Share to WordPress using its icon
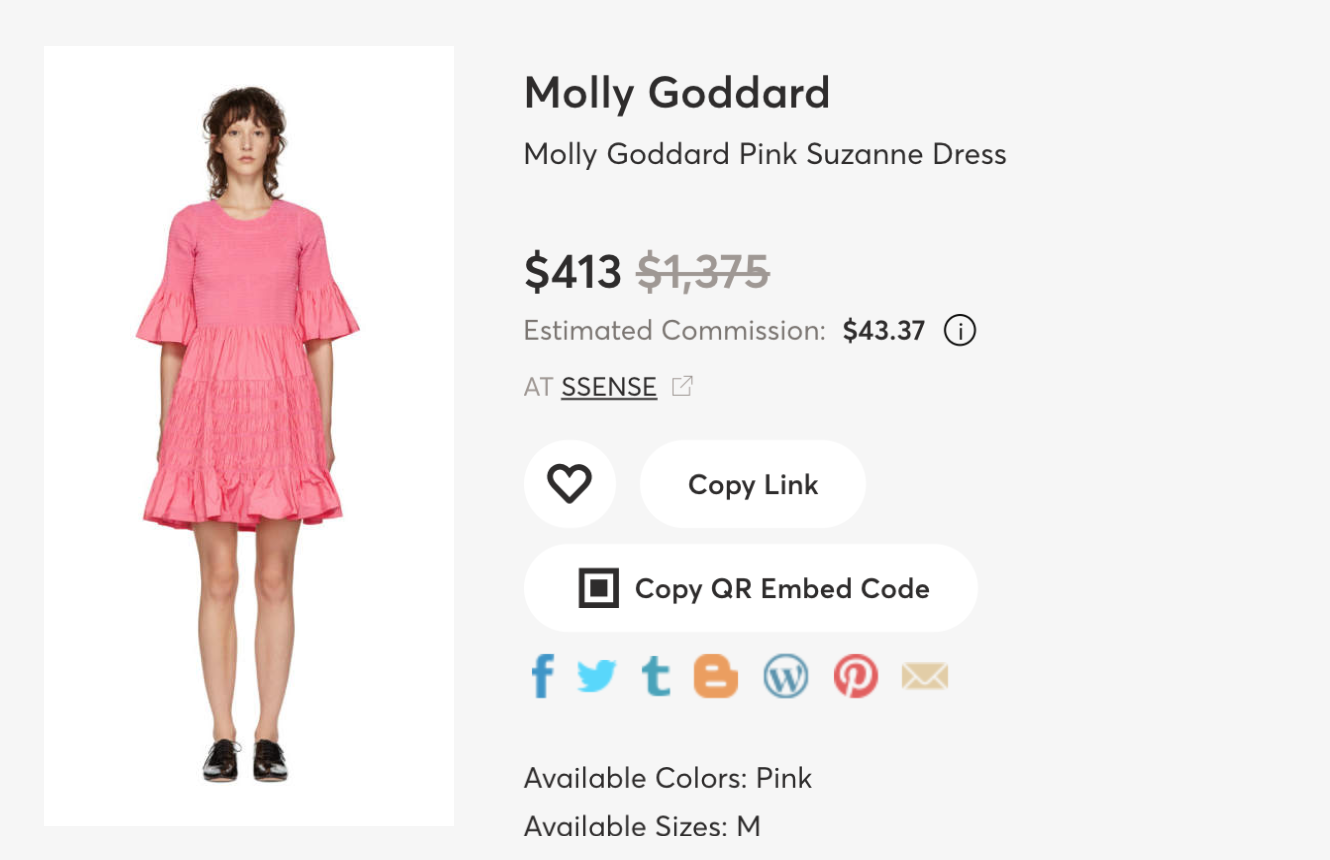The width and height of the screenshot is (1330, 860). coord(785,677)
